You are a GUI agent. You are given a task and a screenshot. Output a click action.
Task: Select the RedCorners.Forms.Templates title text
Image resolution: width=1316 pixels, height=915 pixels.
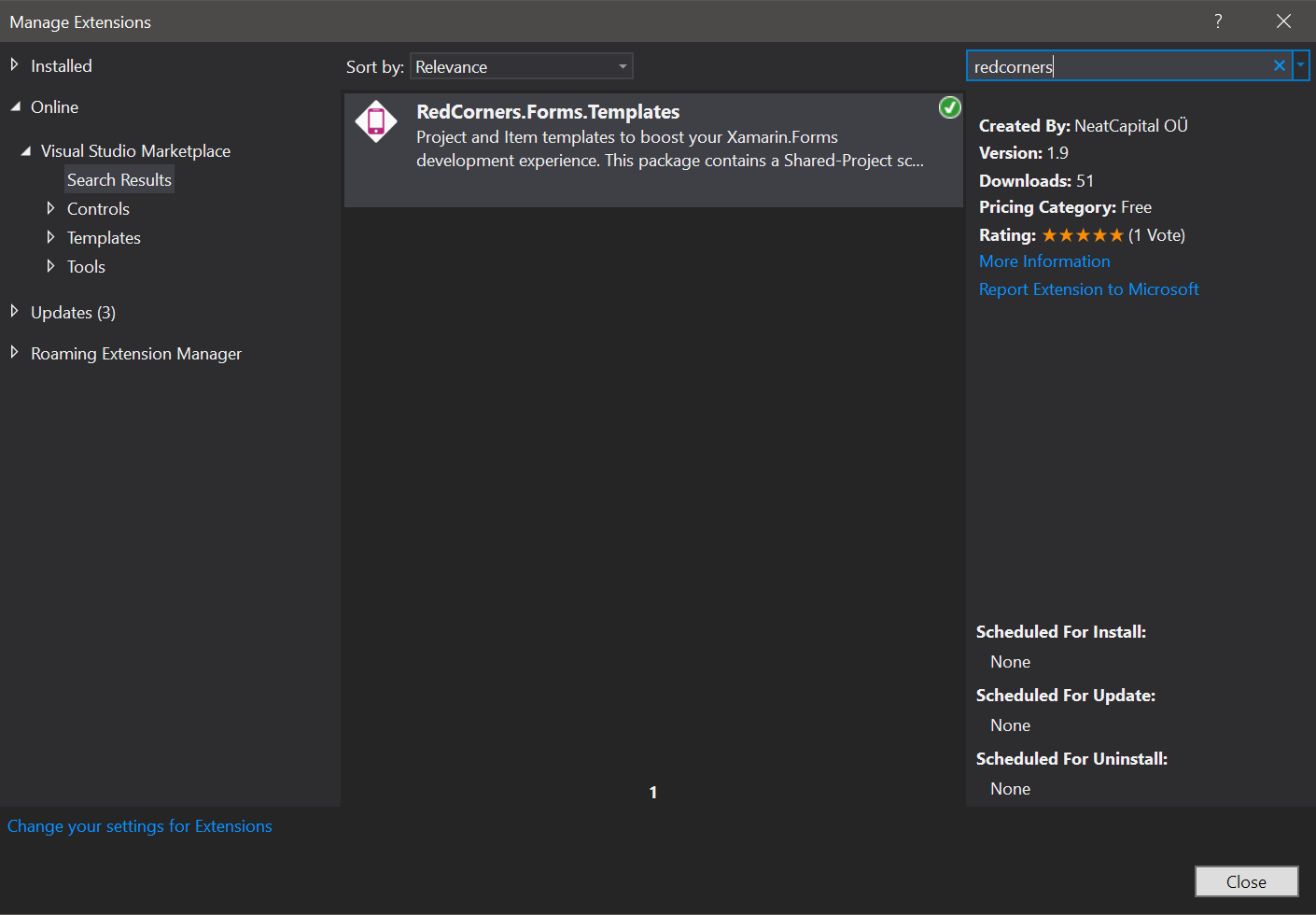(548, 112)
